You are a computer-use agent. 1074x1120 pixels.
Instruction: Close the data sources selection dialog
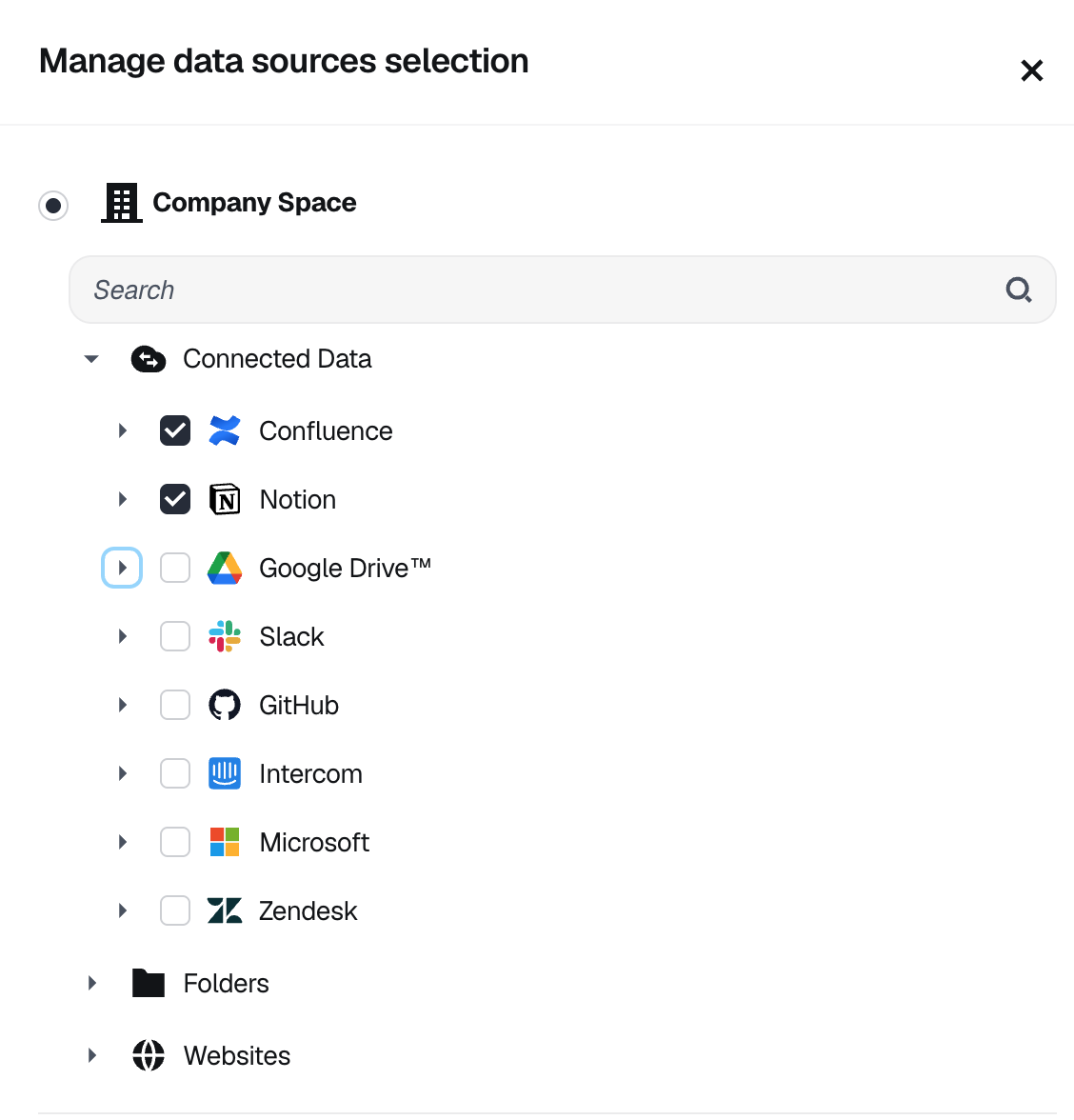pos(1032,70)
